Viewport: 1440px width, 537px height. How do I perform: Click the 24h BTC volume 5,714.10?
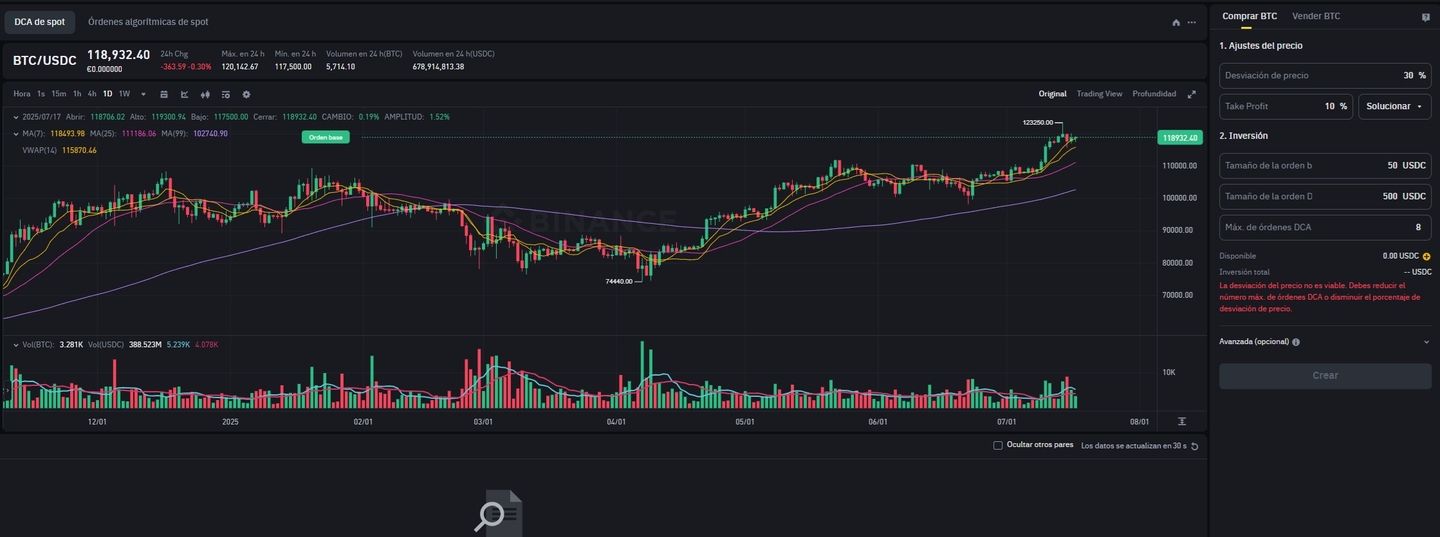[x=341, y=67]
